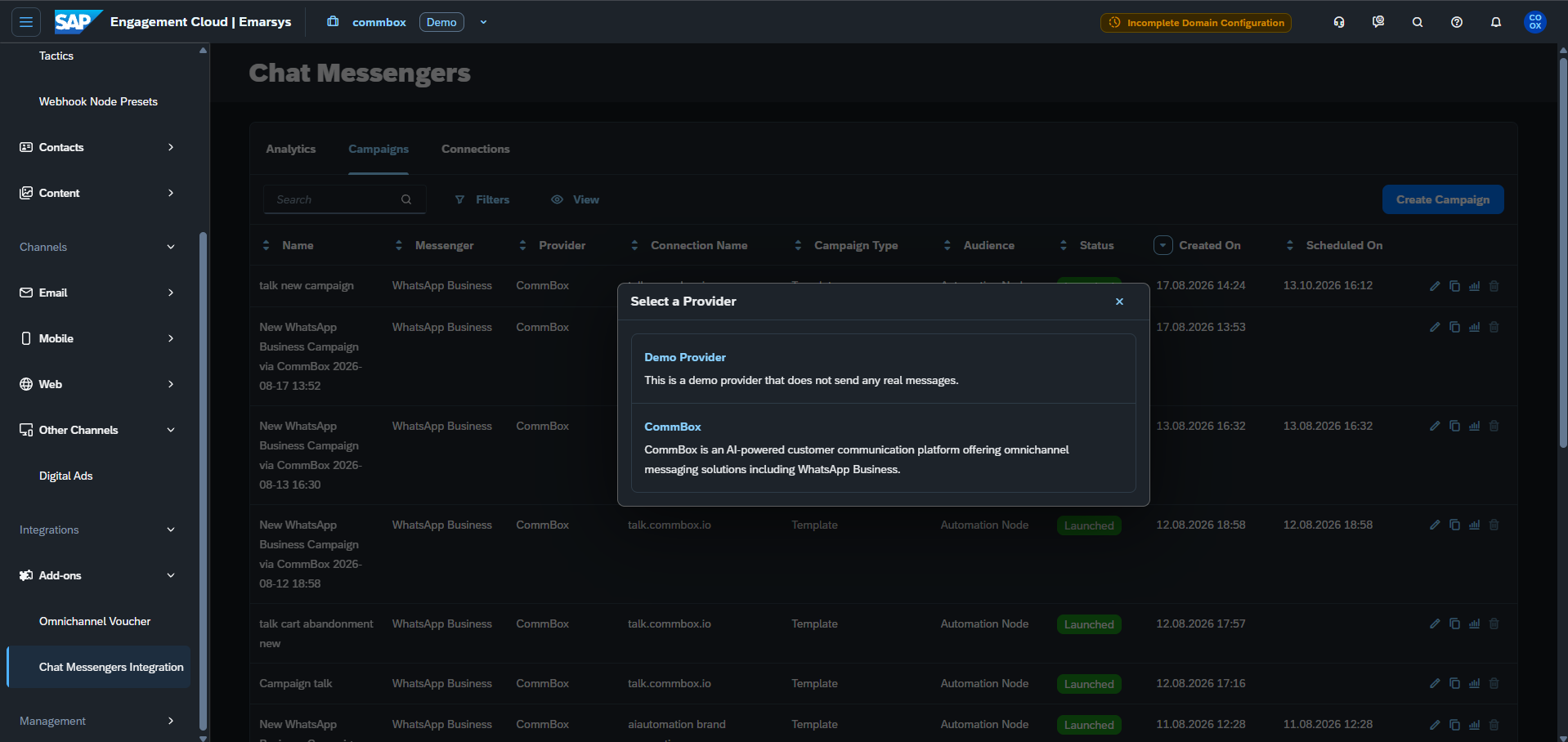Expand the Content menu
The height and width of the screenshot is (742, 1568).
click(98, 193)
